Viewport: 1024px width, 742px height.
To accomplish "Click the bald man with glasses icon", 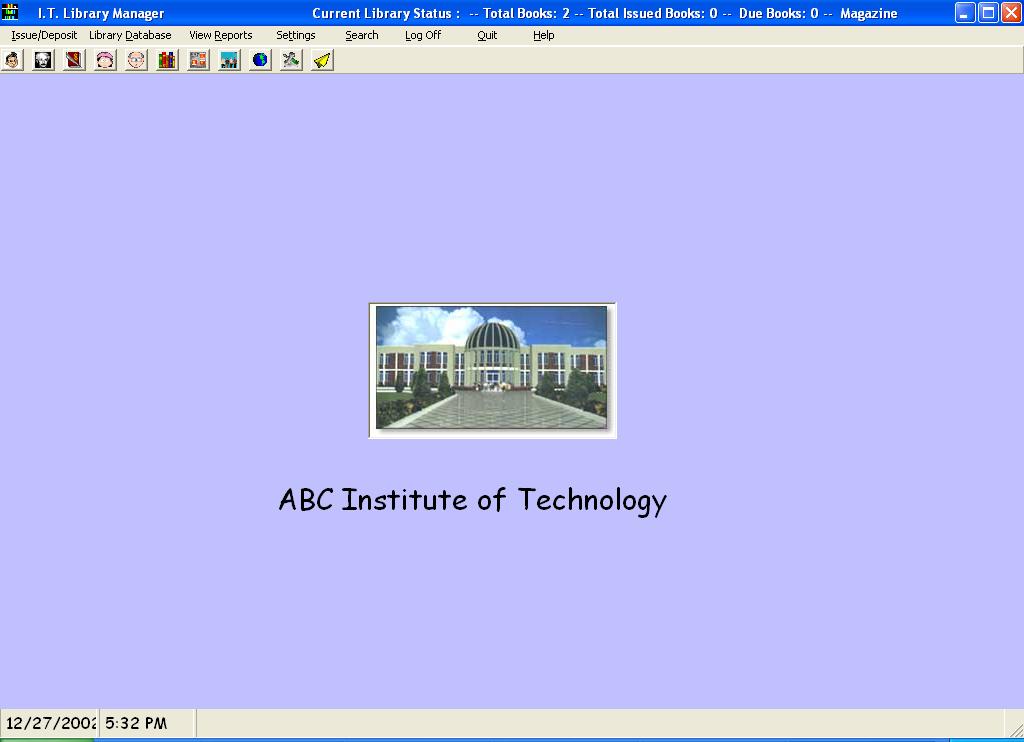I will pyautogui.click(x=136, y=60).
